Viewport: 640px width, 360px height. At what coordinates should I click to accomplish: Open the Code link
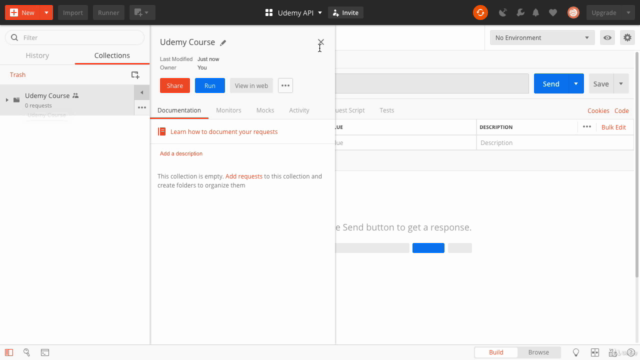[x=621, y=111]
